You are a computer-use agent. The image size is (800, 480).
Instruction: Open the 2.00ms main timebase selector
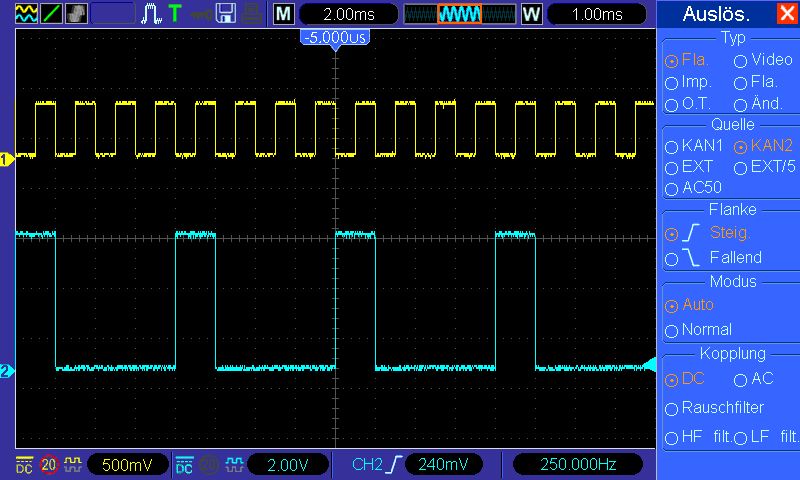[348, 14]
